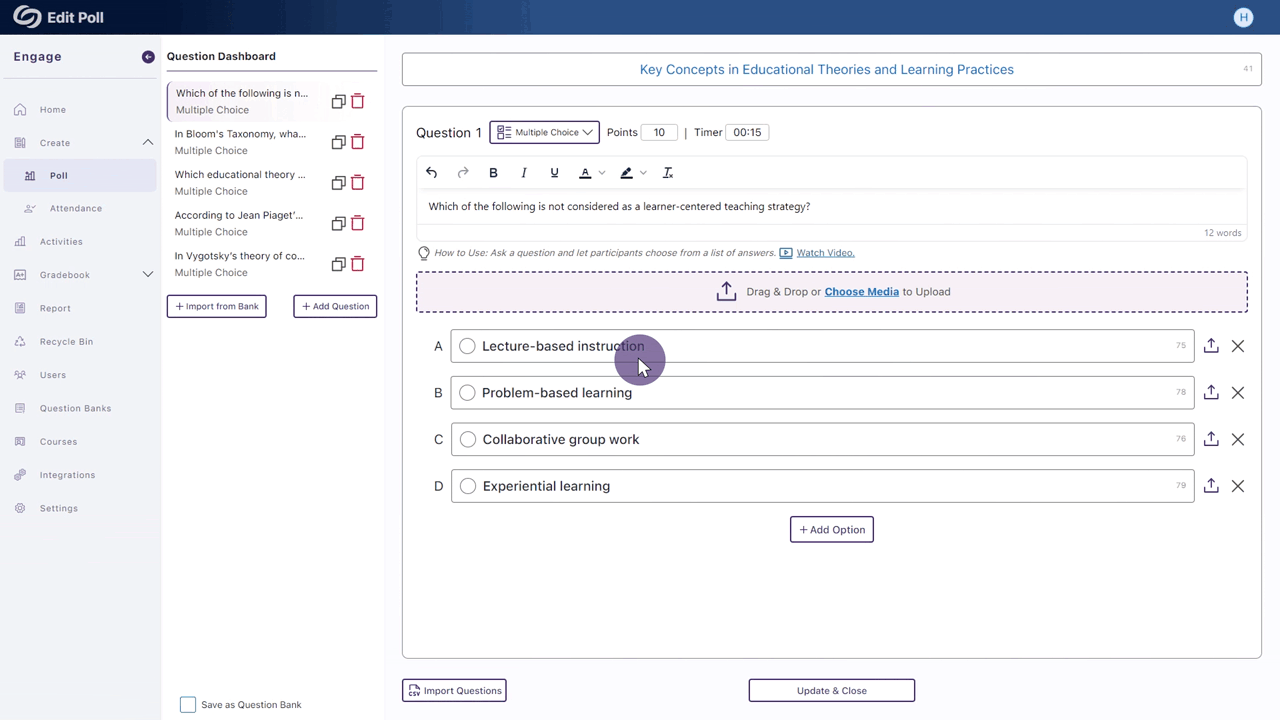The width and height of the screenshot is (1280, 720).
Task: Click the undo arrow in the editor toolbar
Action: (431, 173)
